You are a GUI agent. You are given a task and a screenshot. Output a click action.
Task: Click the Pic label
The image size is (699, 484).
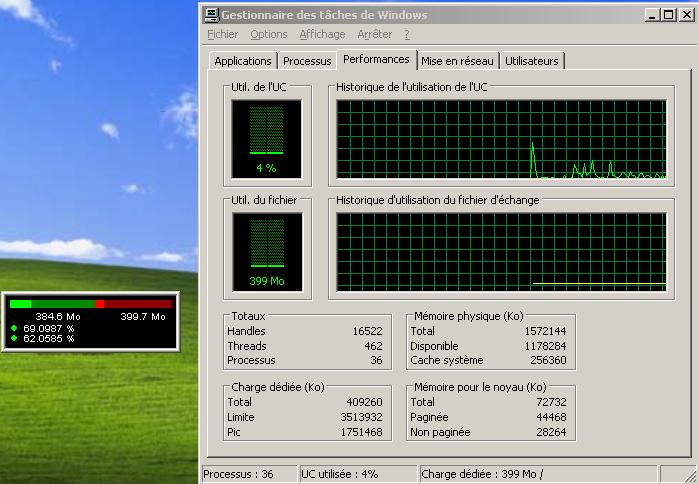tap(234, 432)
